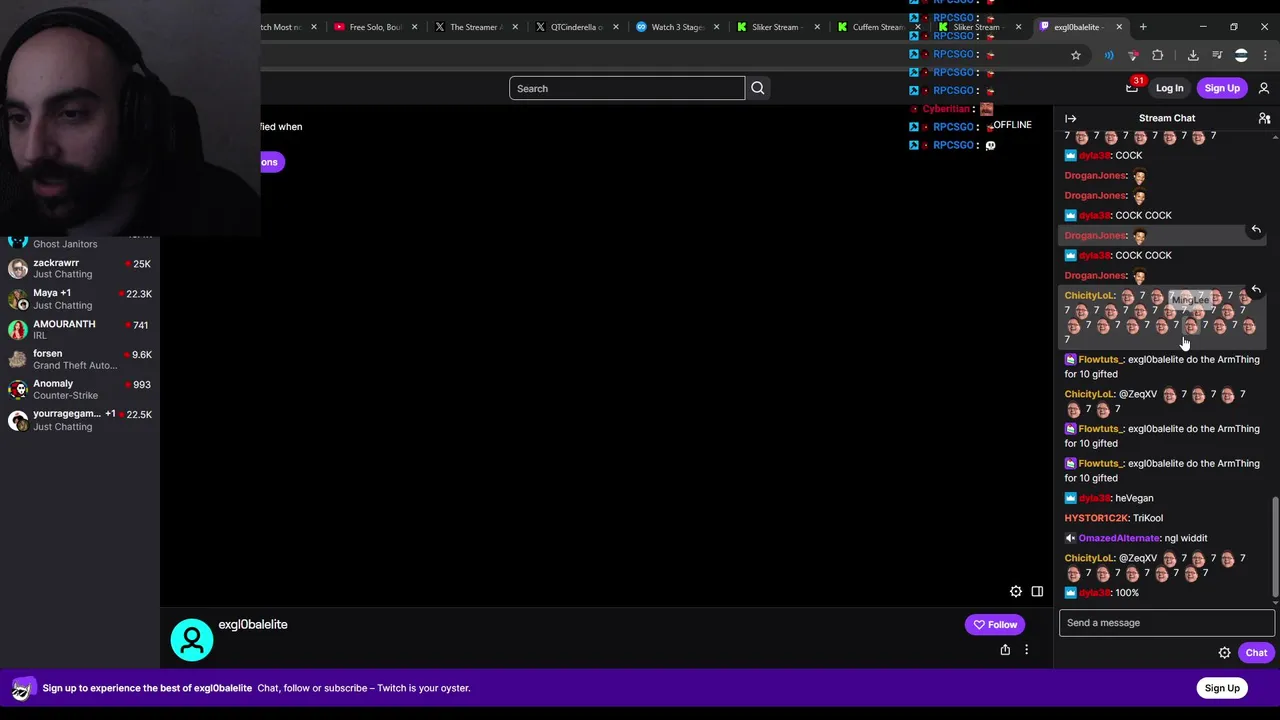Open the Chrome three-dot menu
1280x720 pixels.
(1265, 55)
